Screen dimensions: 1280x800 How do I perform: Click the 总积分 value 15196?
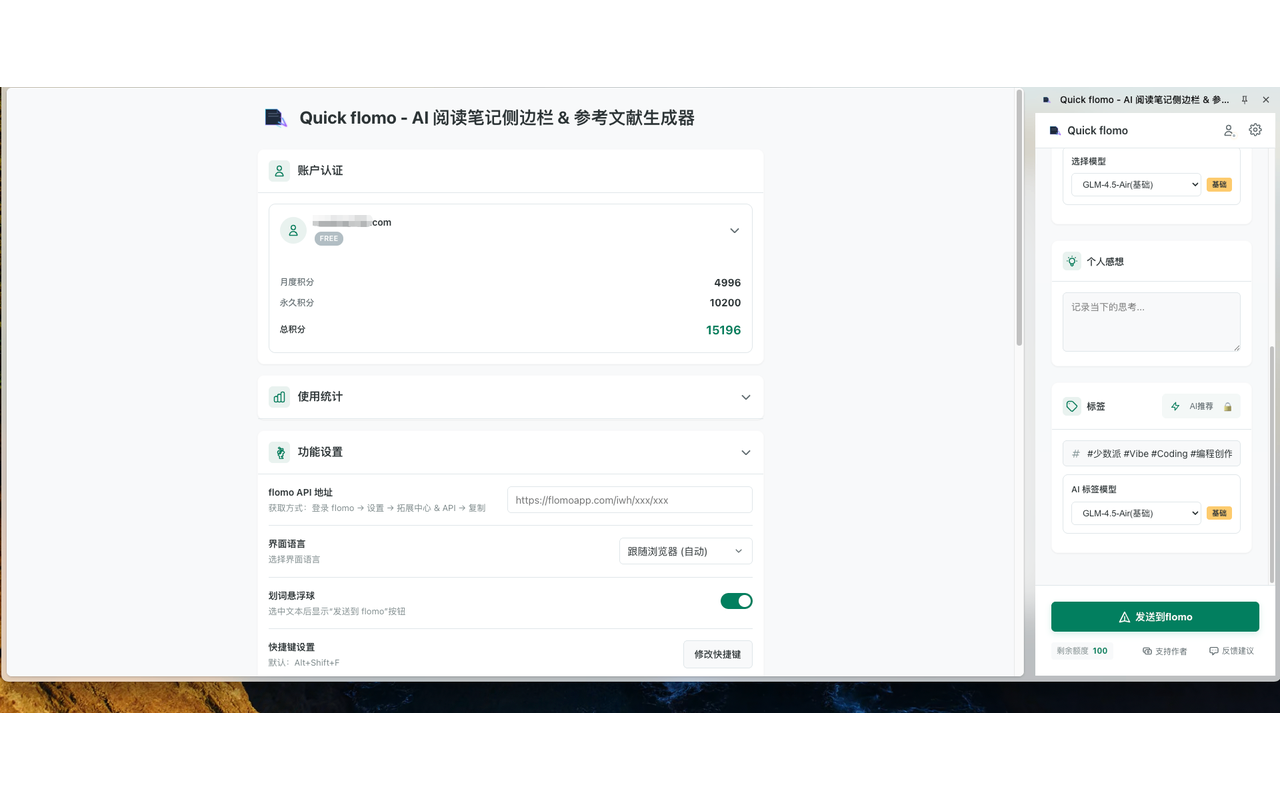[724, 330]
